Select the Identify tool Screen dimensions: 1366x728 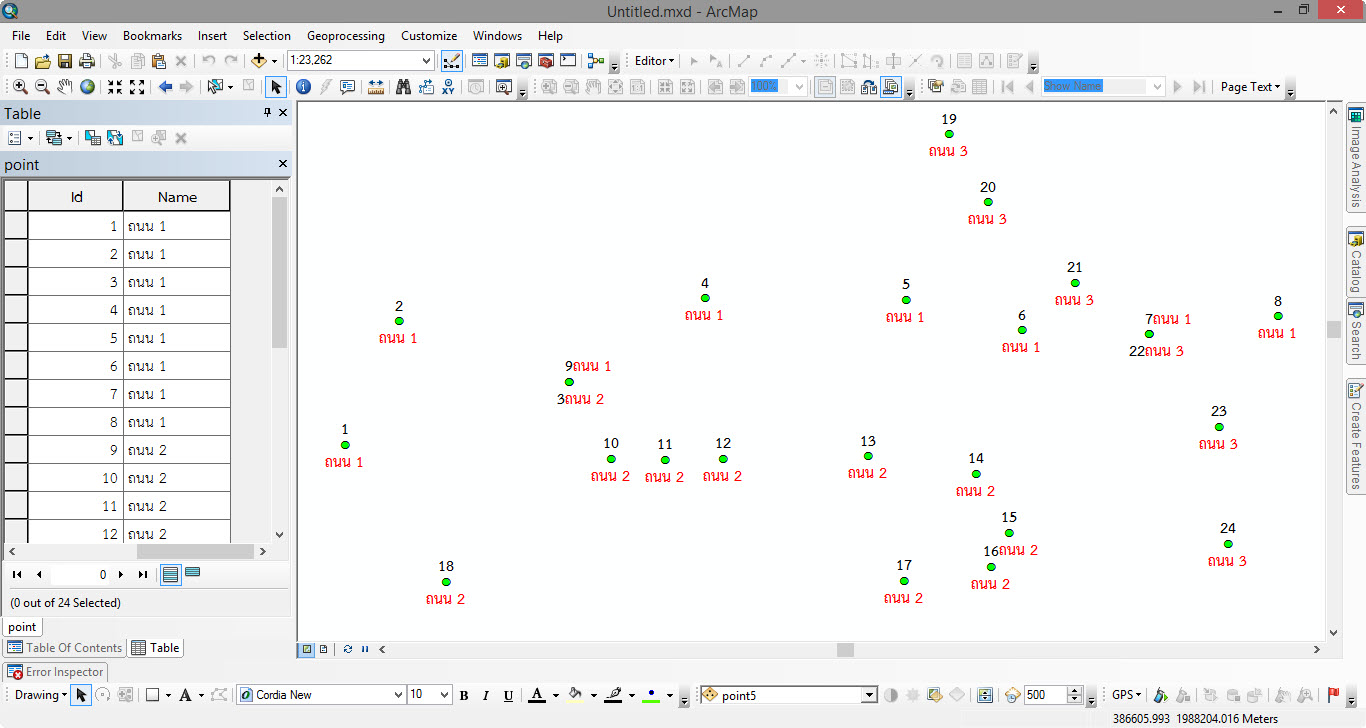click(x=303, y=87)
